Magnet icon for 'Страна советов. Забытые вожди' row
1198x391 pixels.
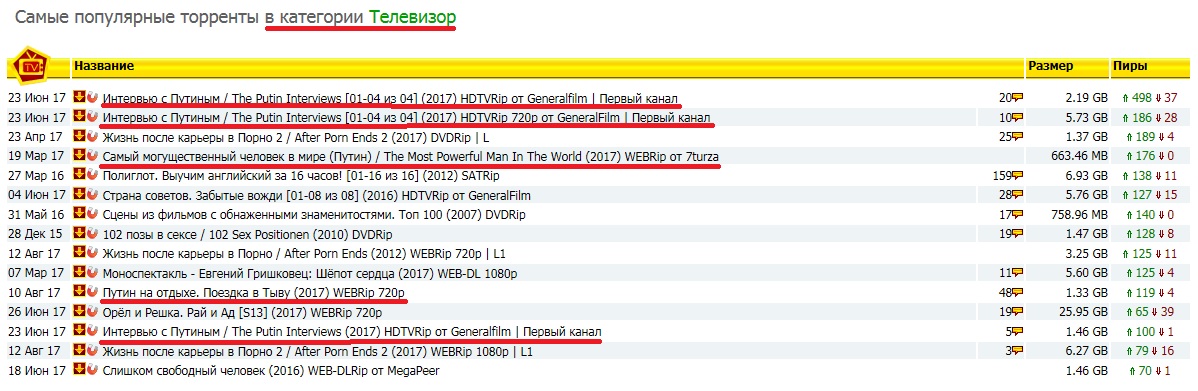[92, 195]
